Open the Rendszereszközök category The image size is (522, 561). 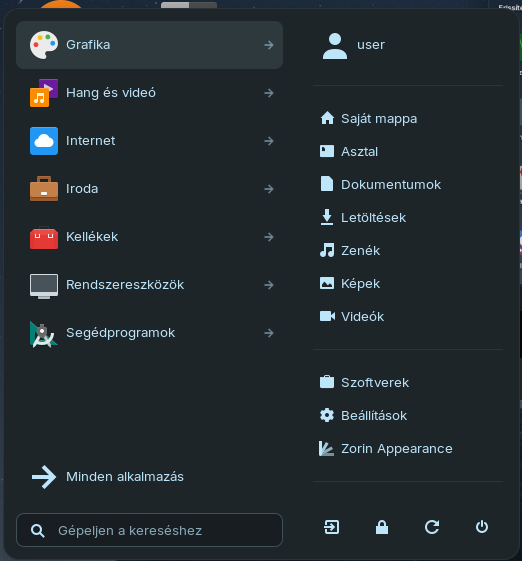[x=150, y=285]
